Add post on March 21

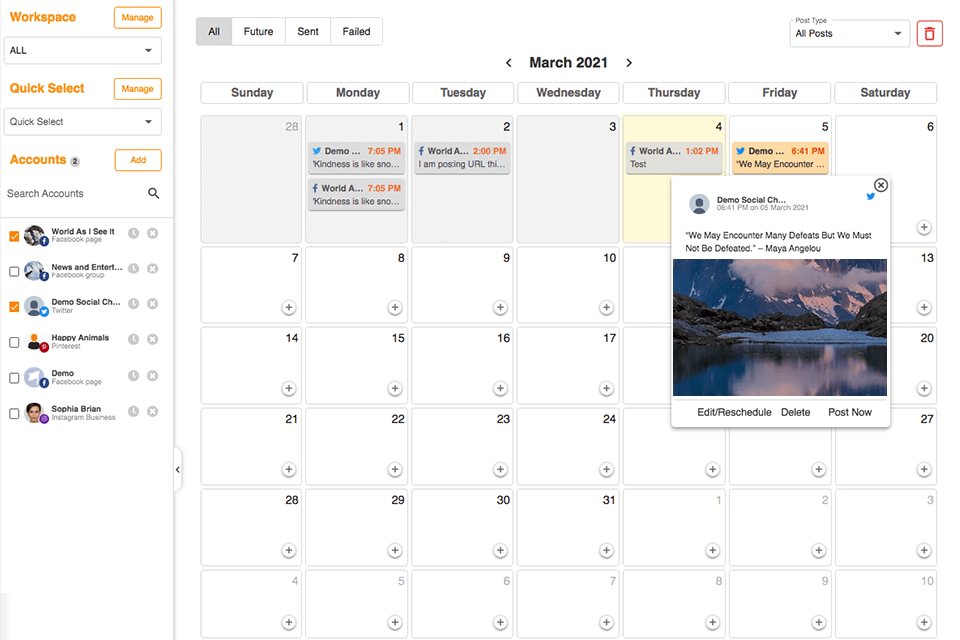pos(289,469)
